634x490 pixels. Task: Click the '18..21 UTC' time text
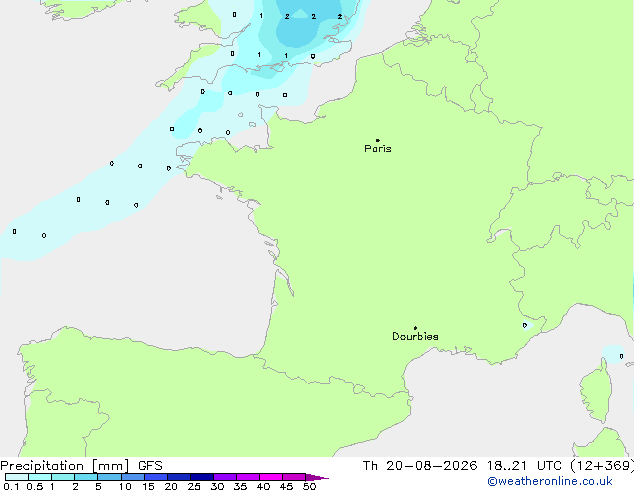pos(524,466)
